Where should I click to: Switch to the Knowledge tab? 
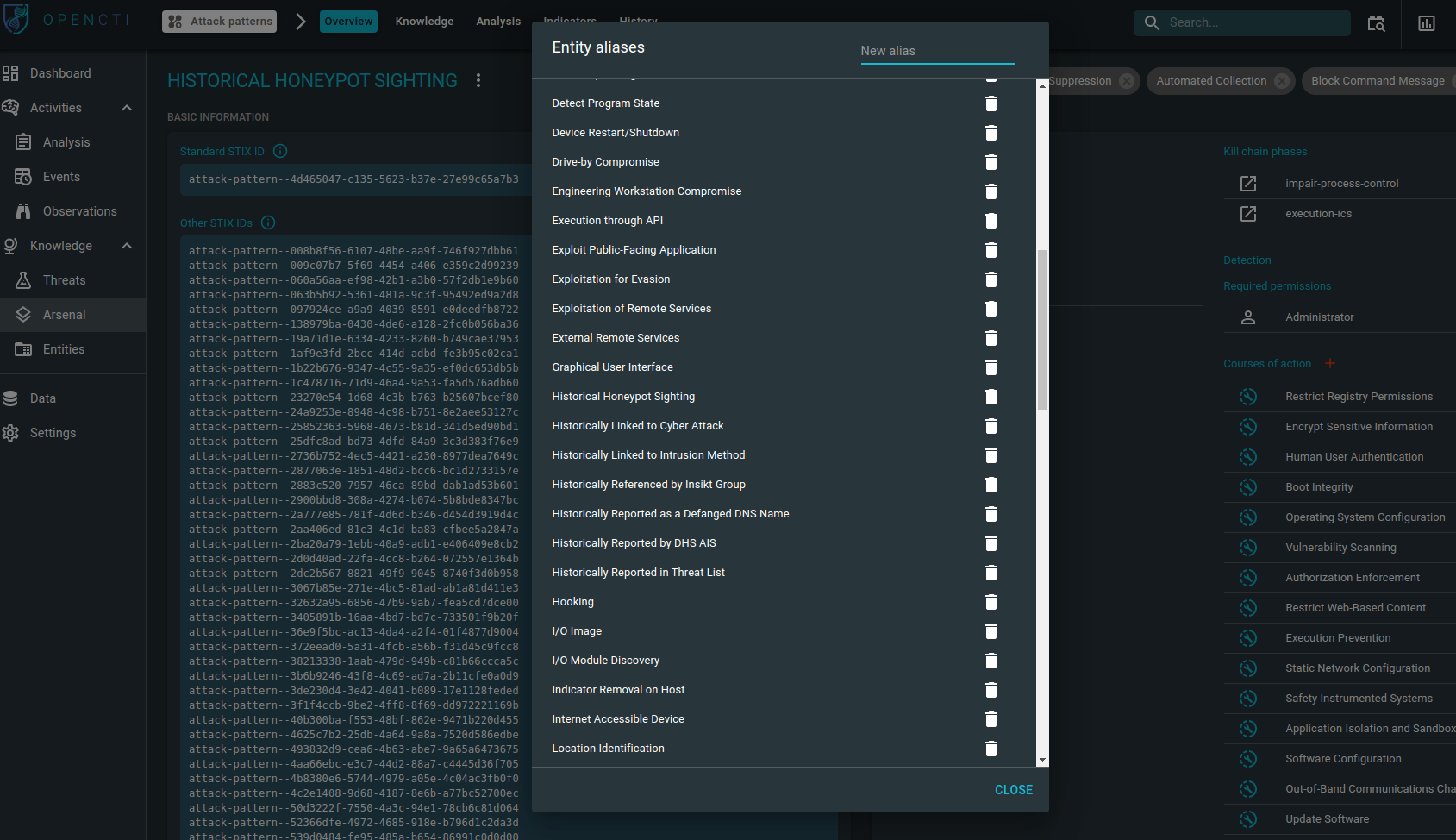tap(424, 21)
